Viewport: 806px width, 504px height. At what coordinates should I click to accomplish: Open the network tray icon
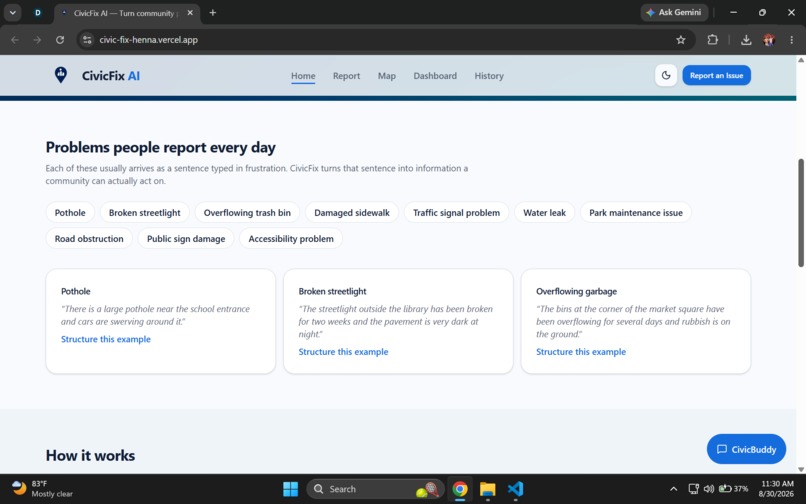coord(693,489)
